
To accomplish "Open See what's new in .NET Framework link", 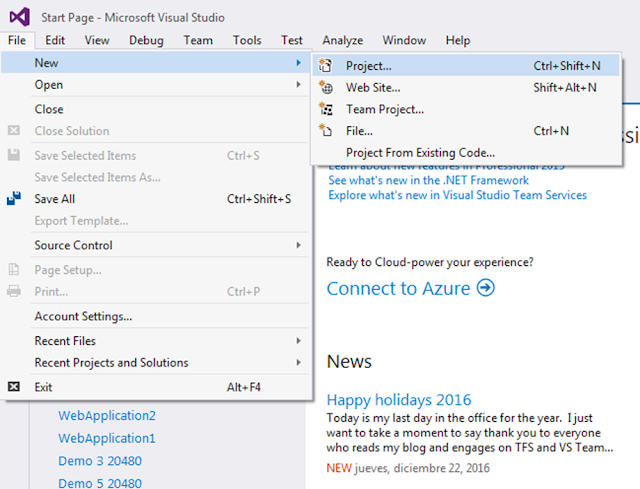I will [x=429, y=180].
